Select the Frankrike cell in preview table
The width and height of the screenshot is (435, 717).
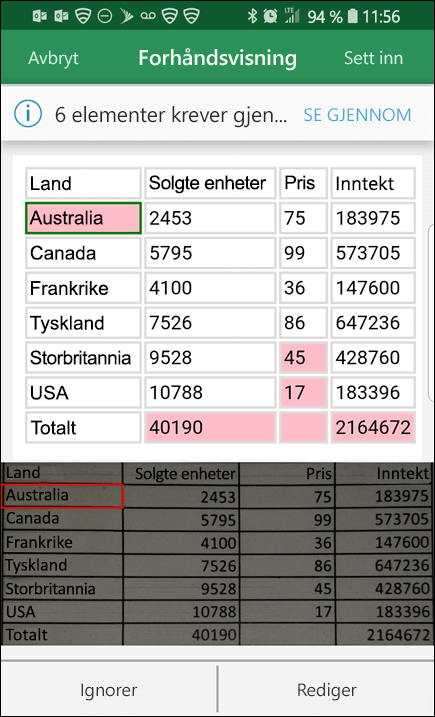click(83, 288)
